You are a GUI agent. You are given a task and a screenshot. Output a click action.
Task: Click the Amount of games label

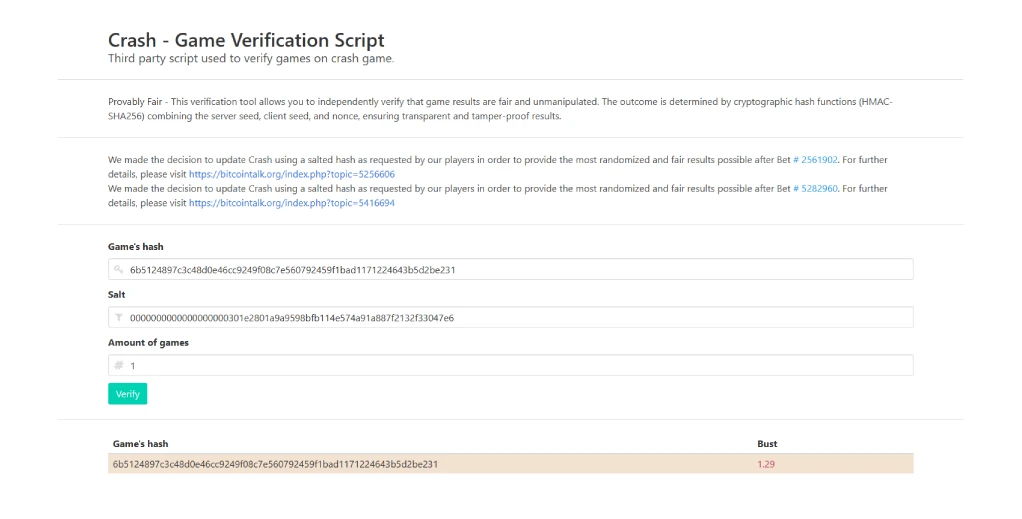[x=149, y=342]
